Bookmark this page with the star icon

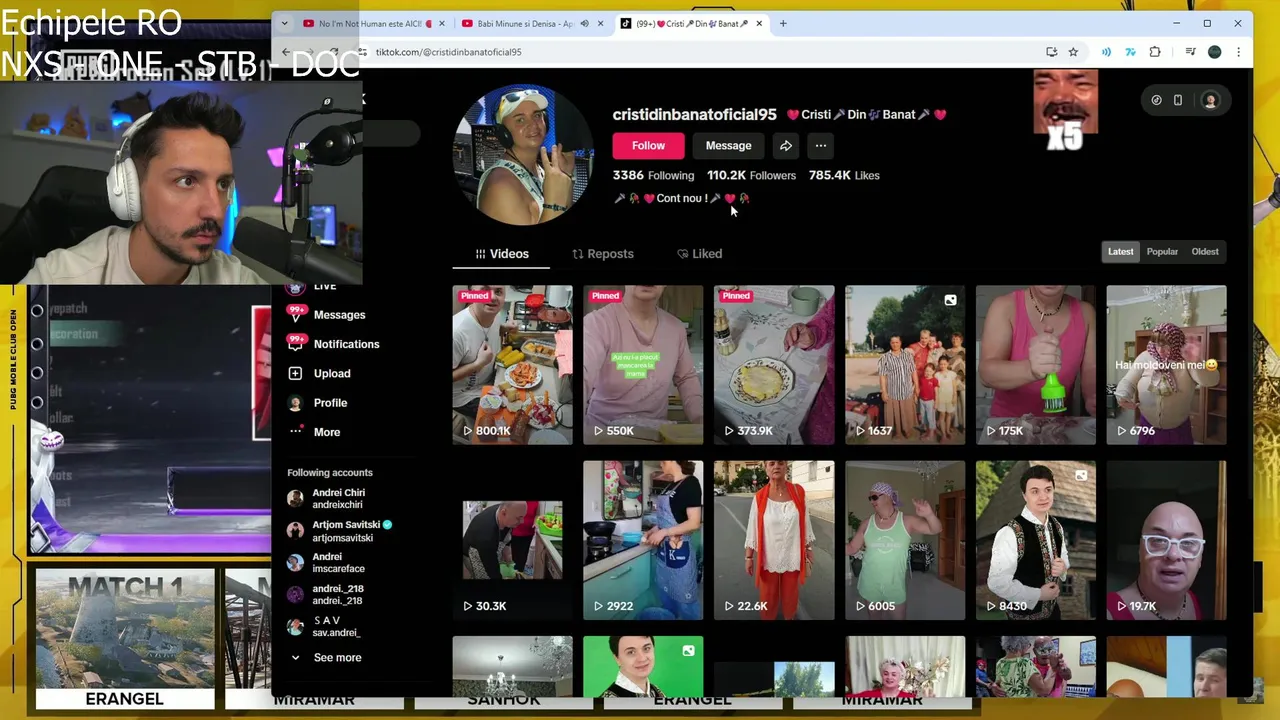1073,52
